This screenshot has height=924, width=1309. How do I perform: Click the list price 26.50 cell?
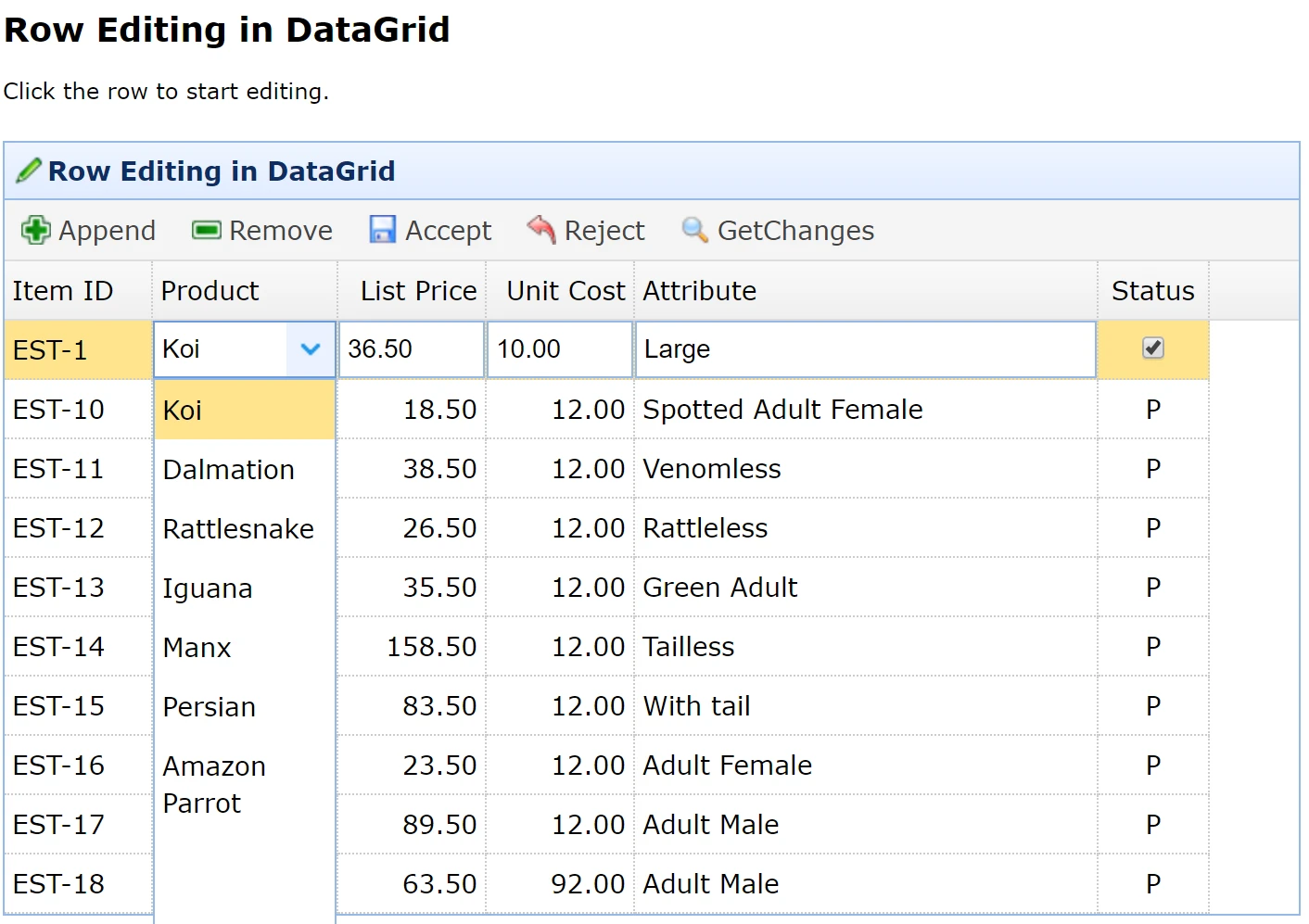pos(412,527)
